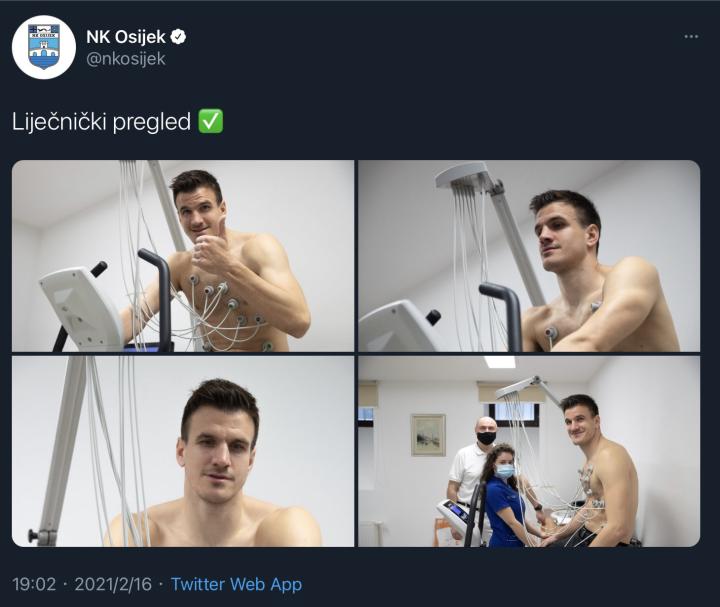The height and width of the screenshot is (607, 720).
Task: Click the NK Osijek club crest avatar
Action: 44,47
